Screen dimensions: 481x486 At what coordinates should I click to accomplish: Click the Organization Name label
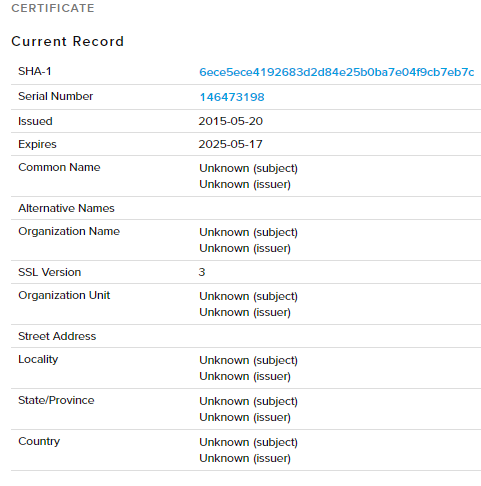(69, 231)
